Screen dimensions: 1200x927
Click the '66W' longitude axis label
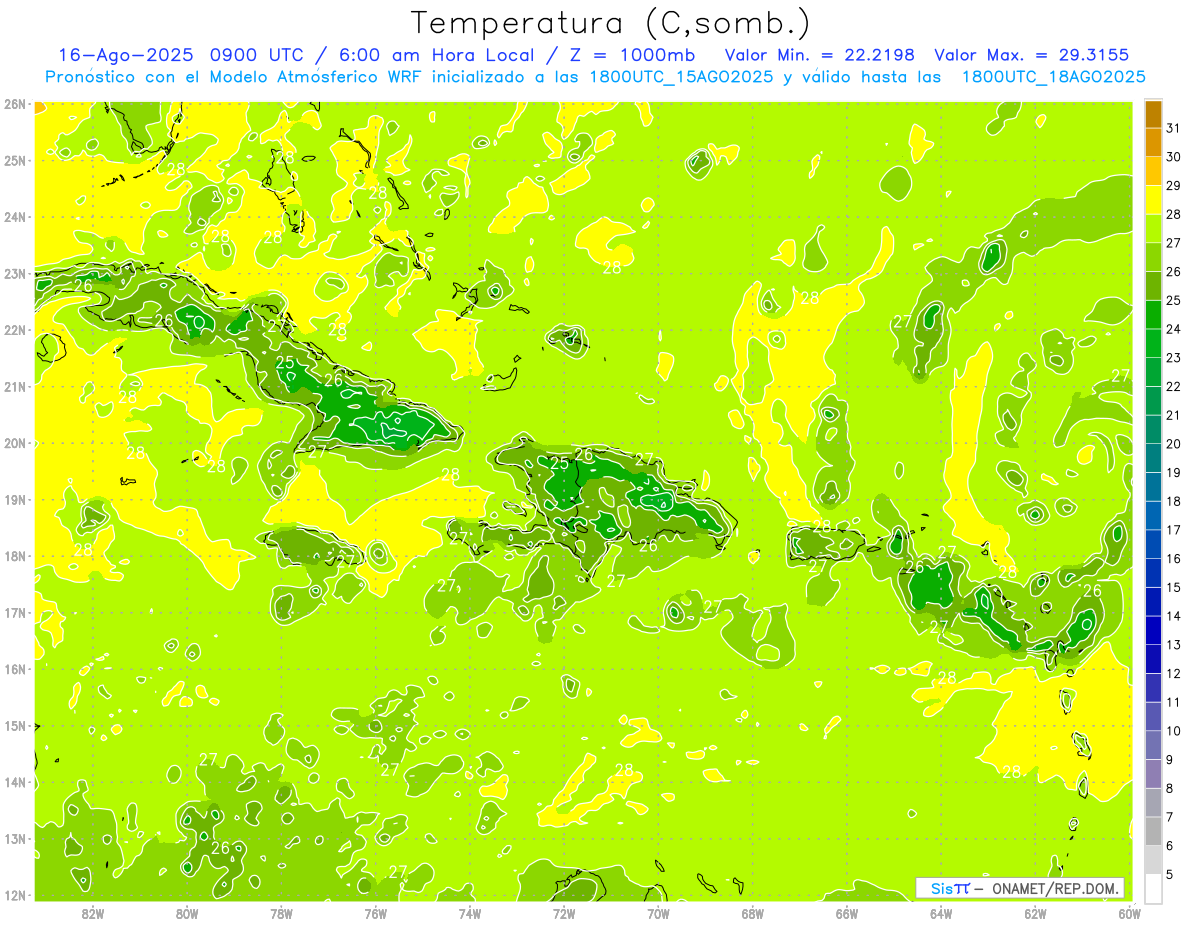point(847,912)
